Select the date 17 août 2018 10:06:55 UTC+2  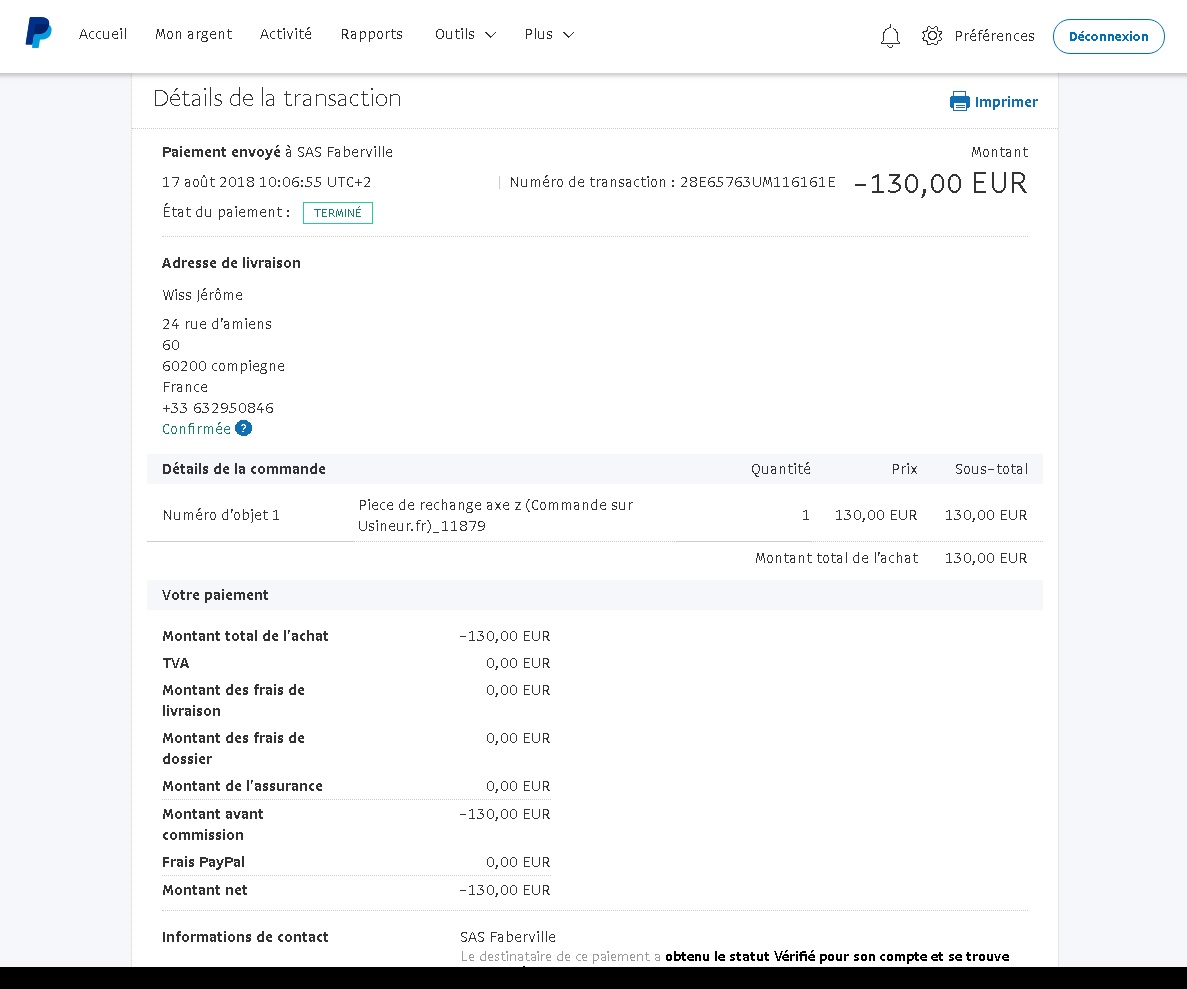[x=266, y=182]
